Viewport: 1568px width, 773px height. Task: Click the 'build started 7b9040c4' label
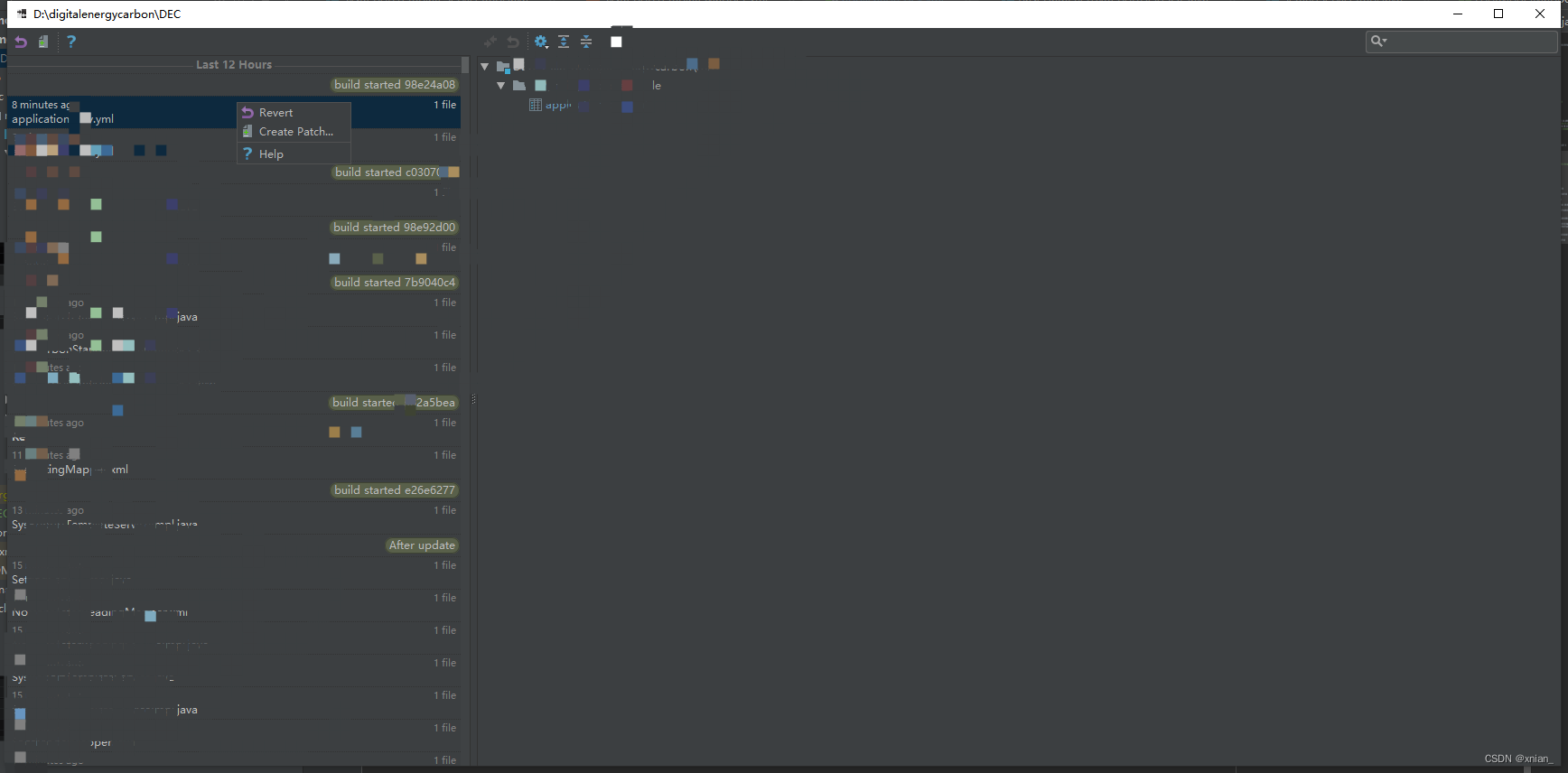click(x=395, y=283)
